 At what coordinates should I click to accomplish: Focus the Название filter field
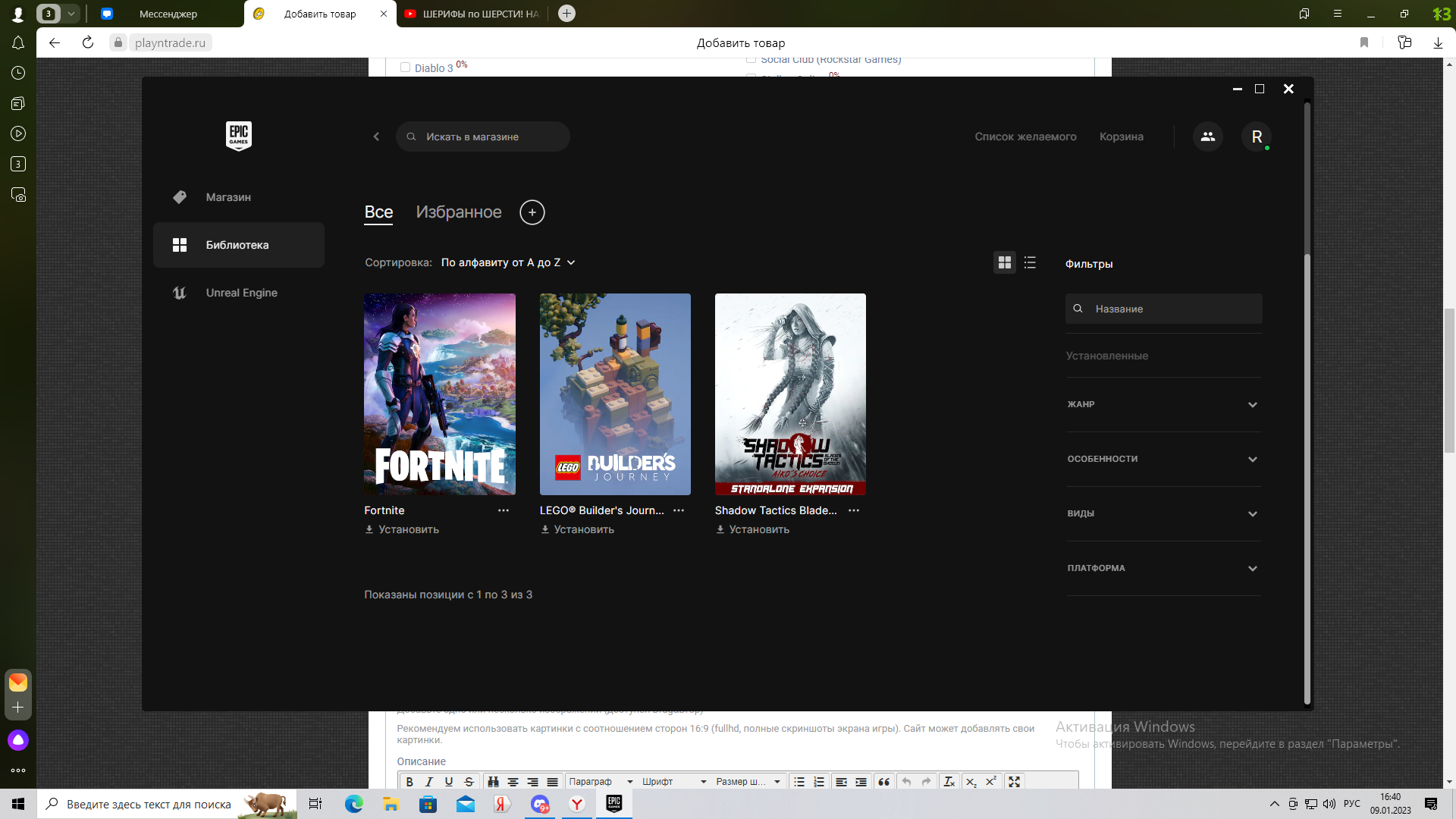[x=1163, y=309]
